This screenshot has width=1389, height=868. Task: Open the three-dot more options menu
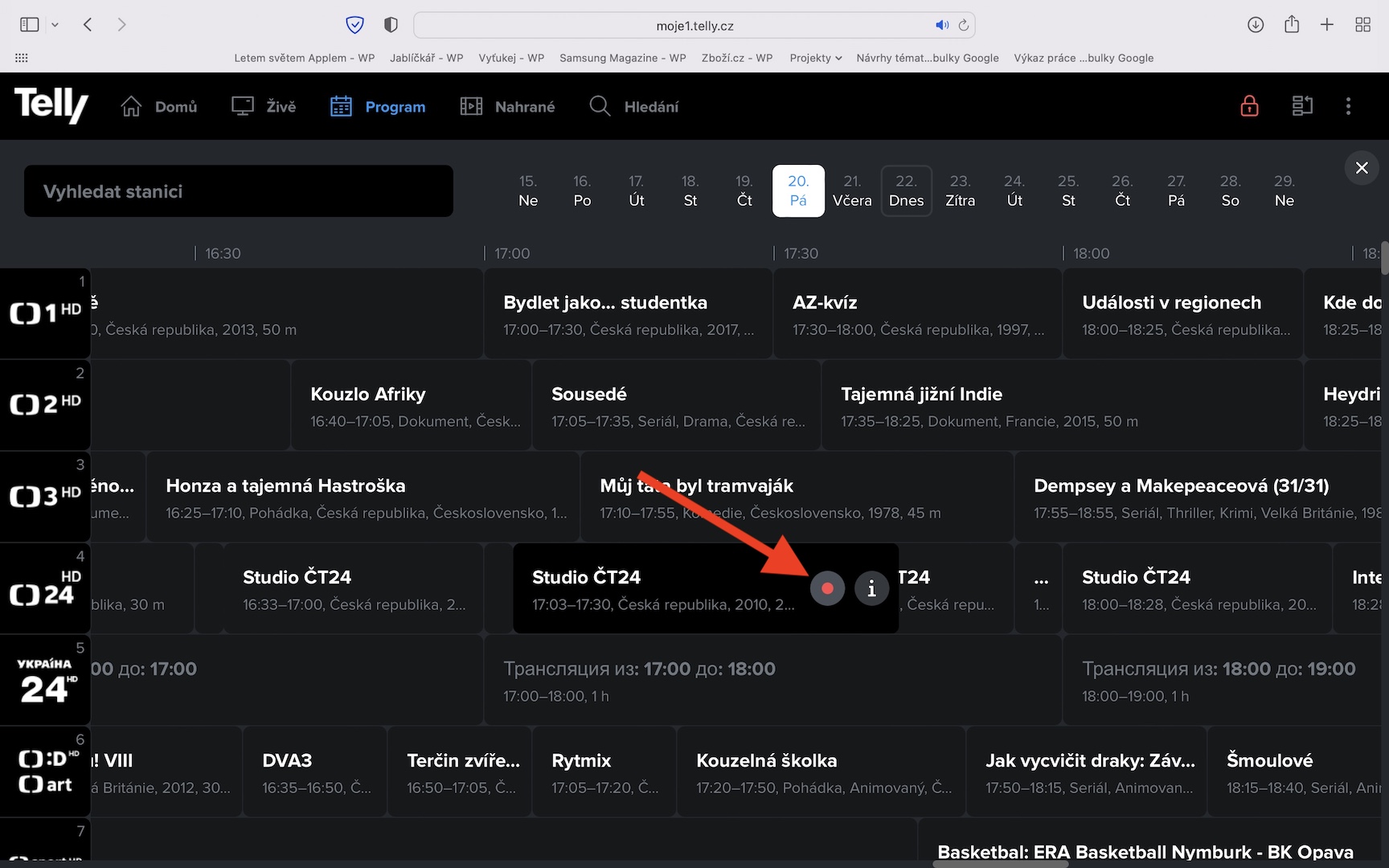1348,106
